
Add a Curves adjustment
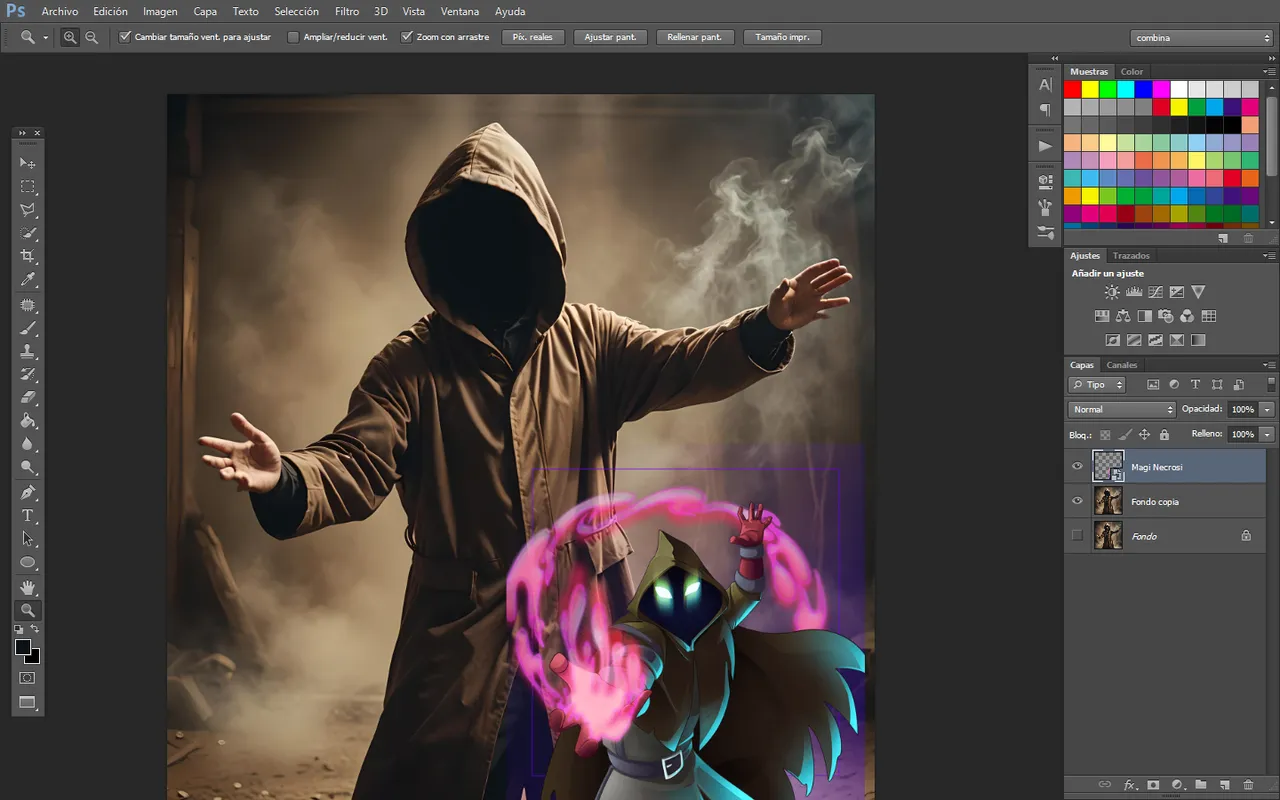point(1155,292)
